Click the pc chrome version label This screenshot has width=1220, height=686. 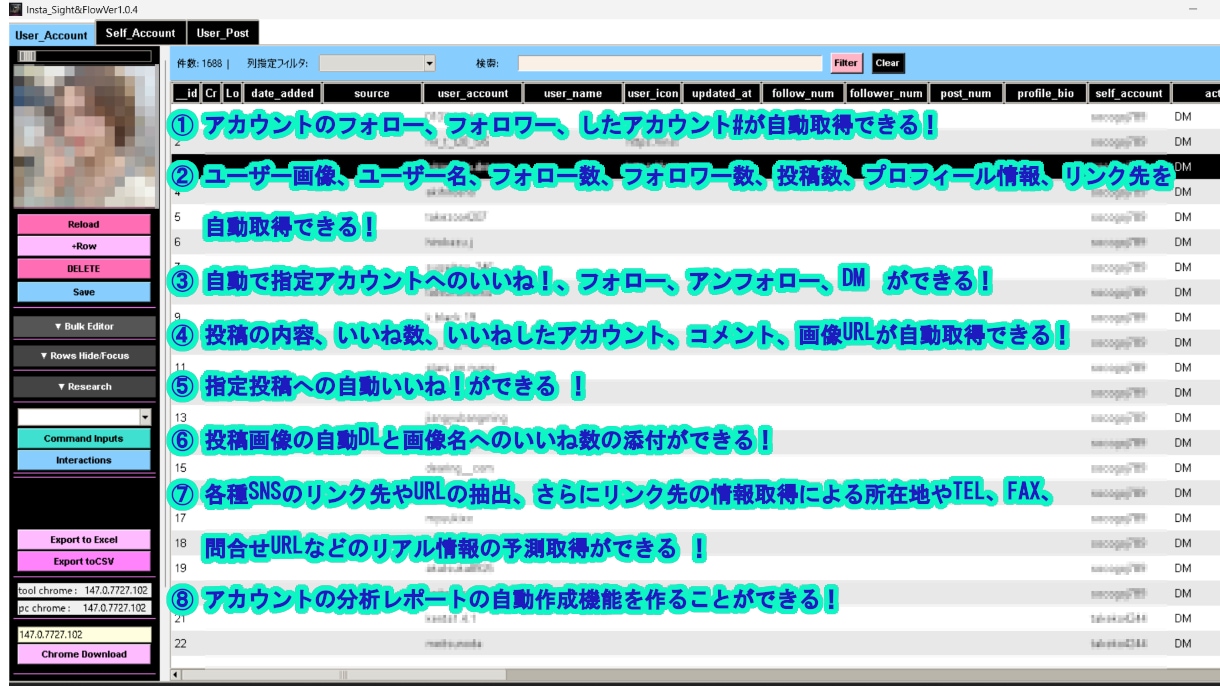coord(84,608)
